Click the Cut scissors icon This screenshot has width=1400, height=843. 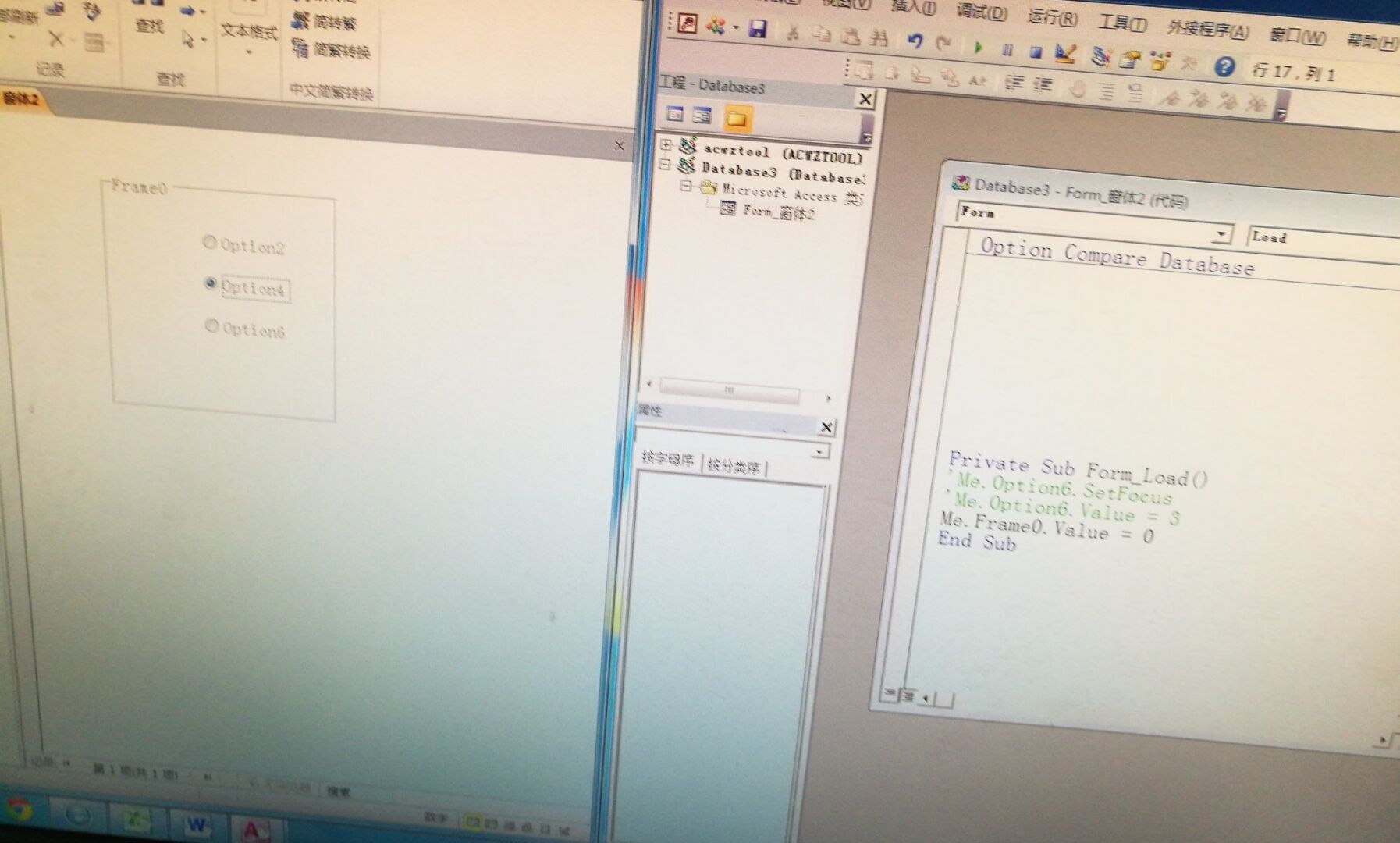pos(792,32)
